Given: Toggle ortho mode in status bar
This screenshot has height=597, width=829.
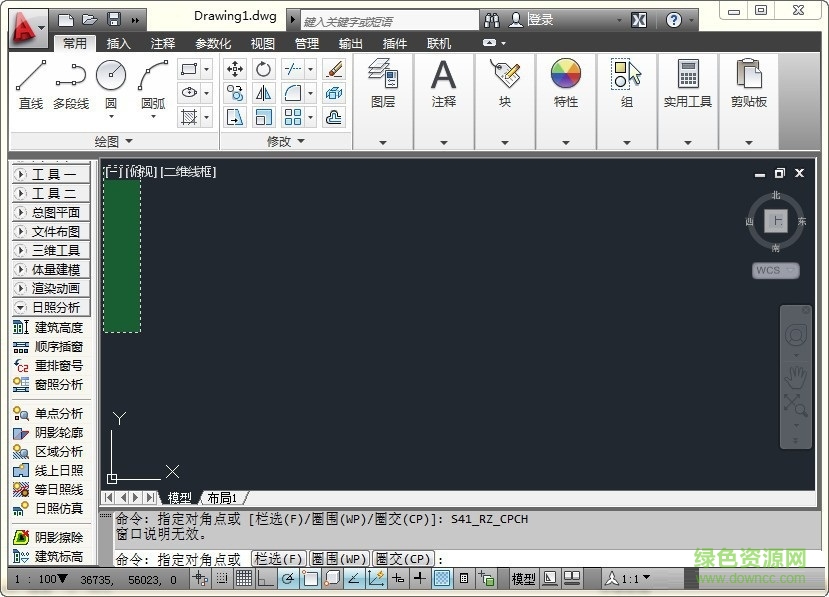Looking at the screenshot, I should [264, 579].
